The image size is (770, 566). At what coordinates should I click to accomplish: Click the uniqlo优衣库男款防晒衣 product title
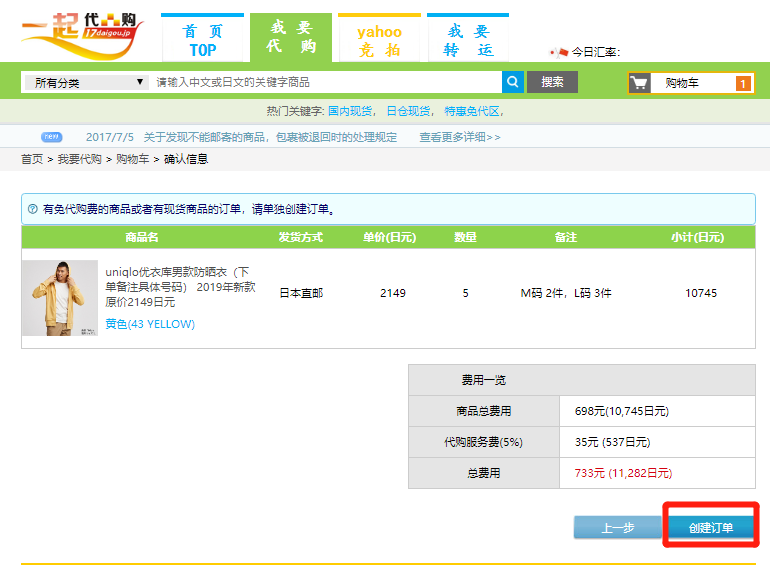click(x=180, y=287)
